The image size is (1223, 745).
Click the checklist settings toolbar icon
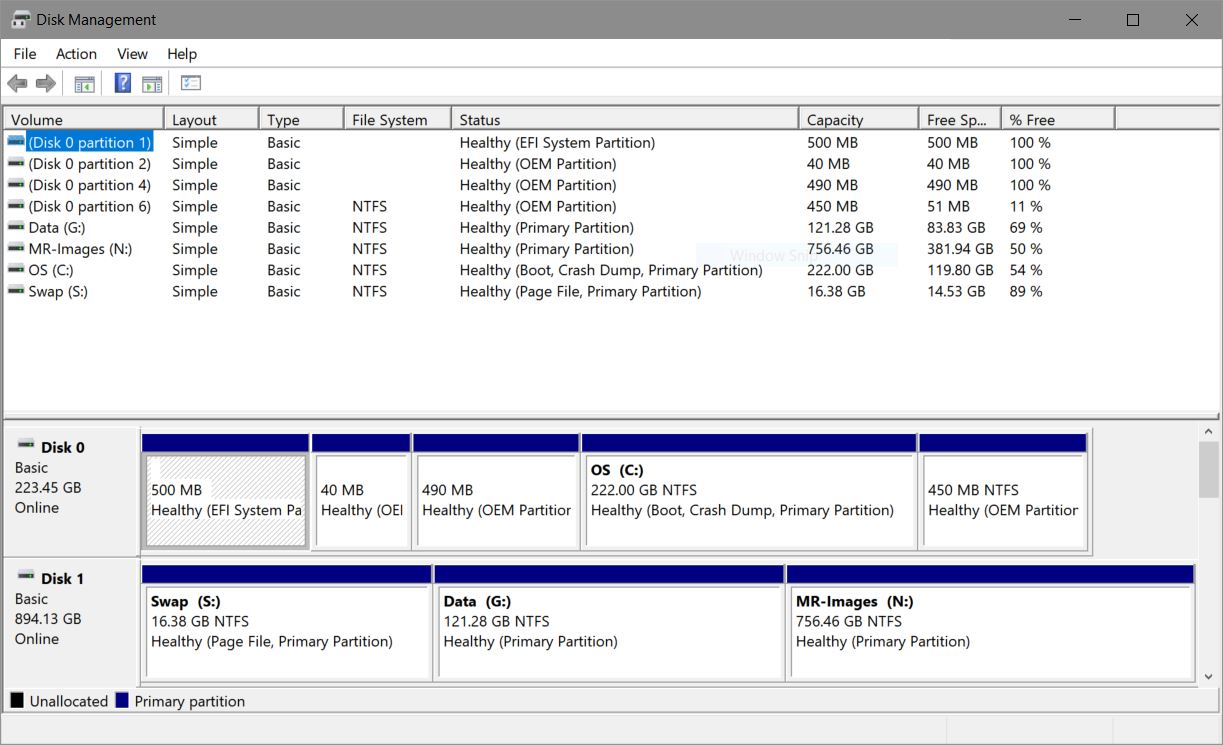point(191,84)
